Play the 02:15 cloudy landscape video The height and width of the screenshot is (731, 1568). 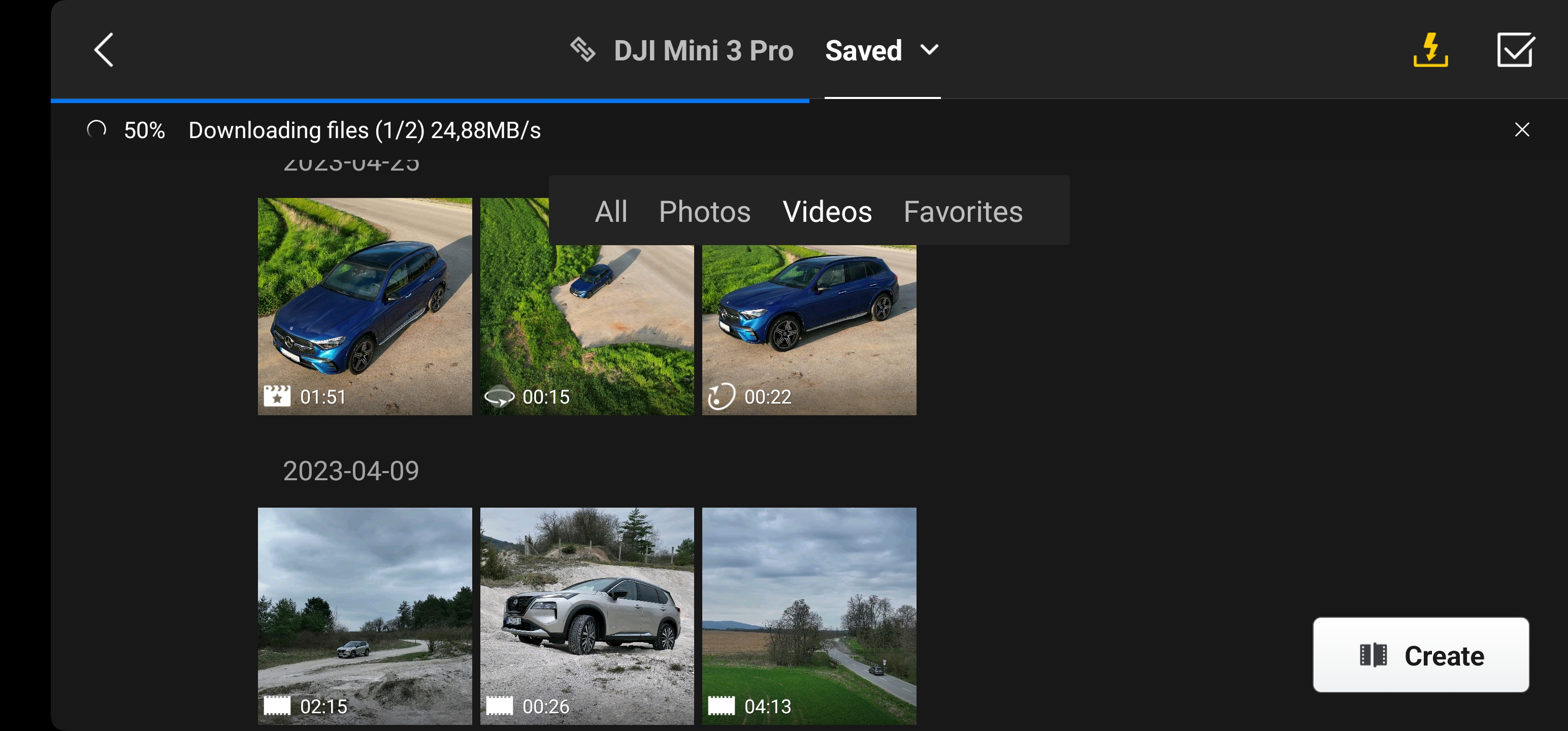pos(365,615)
